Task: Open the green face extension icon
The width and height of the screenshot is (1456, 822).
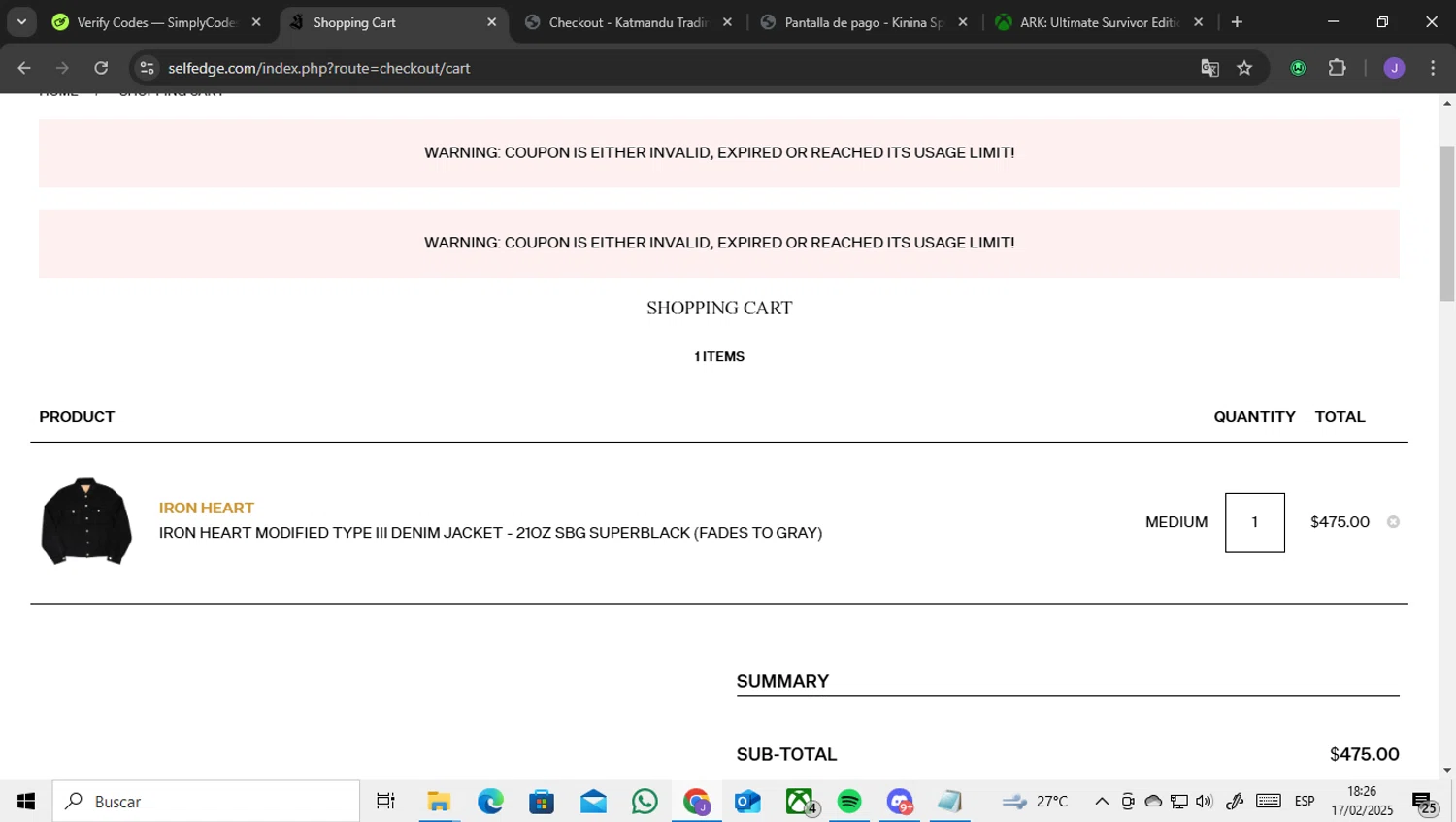Action: coord(1298,68)
